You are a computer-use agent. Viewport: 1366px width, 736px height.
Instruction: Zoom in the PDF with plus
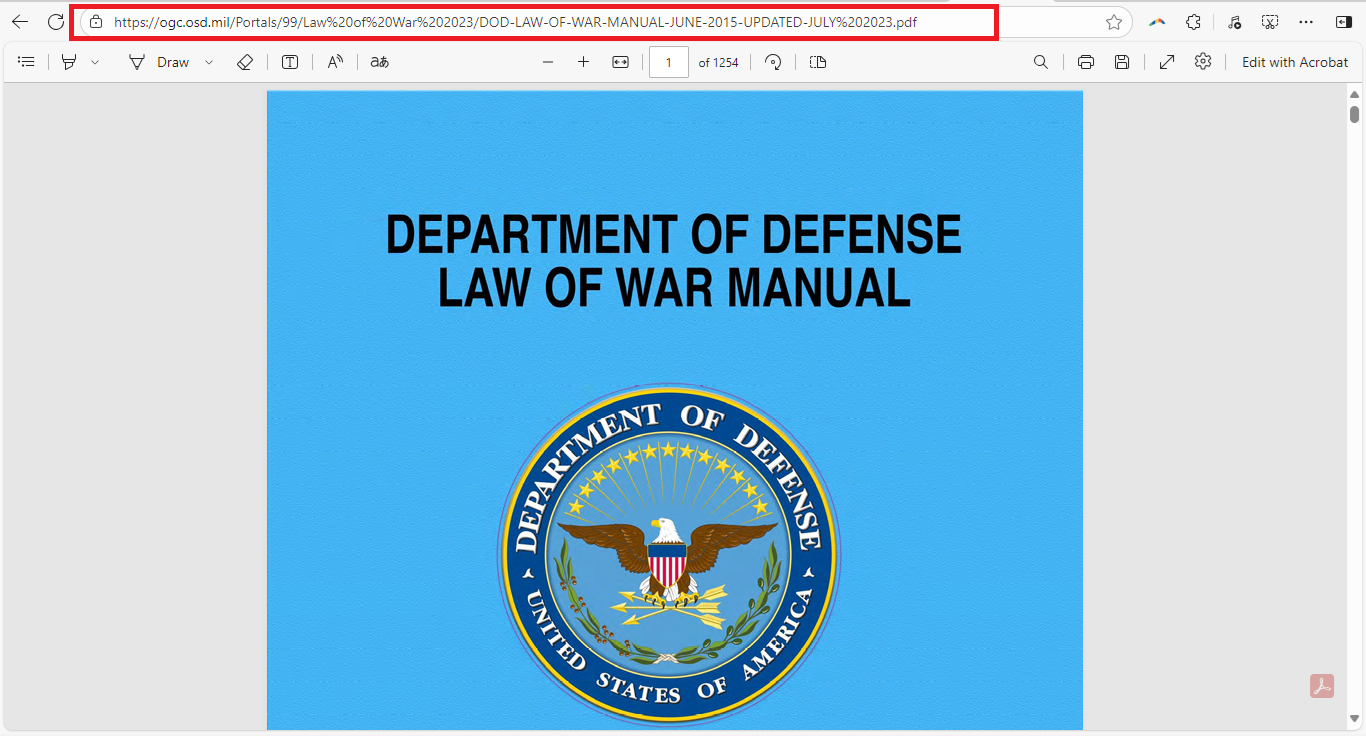pos(584,62)
